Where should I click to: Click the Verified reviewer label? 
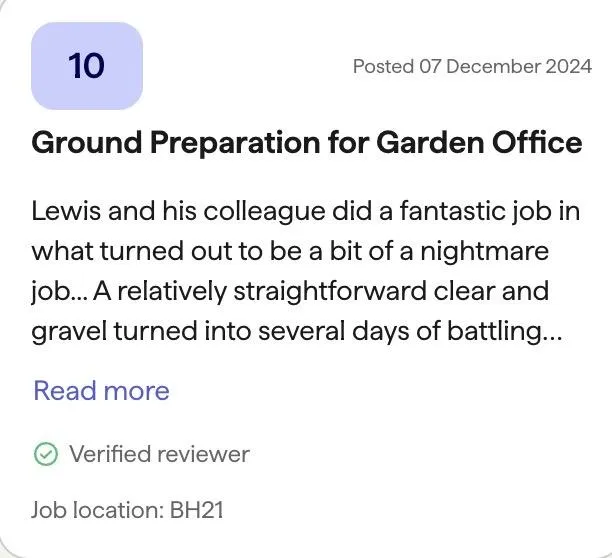coord(159,454)
